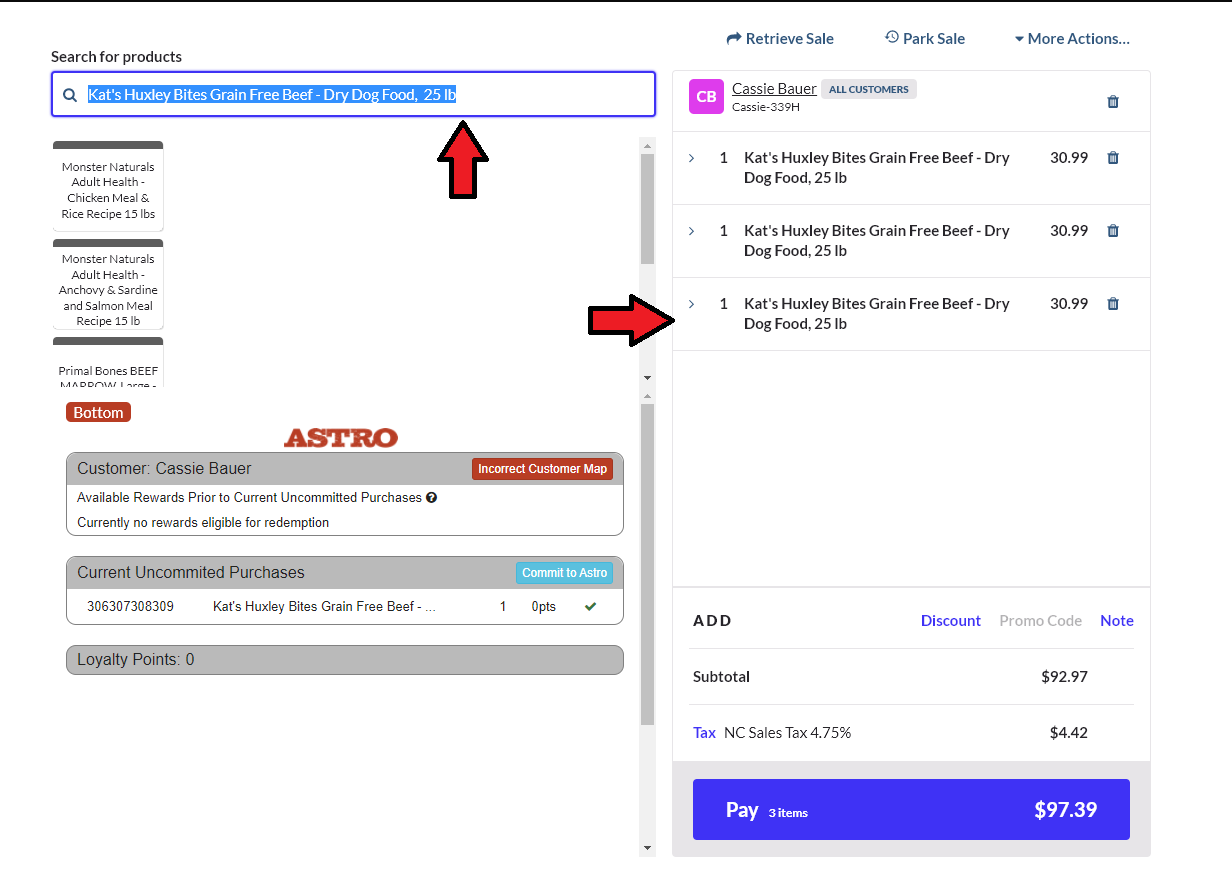Viewport: 1232px width, 873px height.
Task: Click Park Sale
Action: click(x=925, y=39)
